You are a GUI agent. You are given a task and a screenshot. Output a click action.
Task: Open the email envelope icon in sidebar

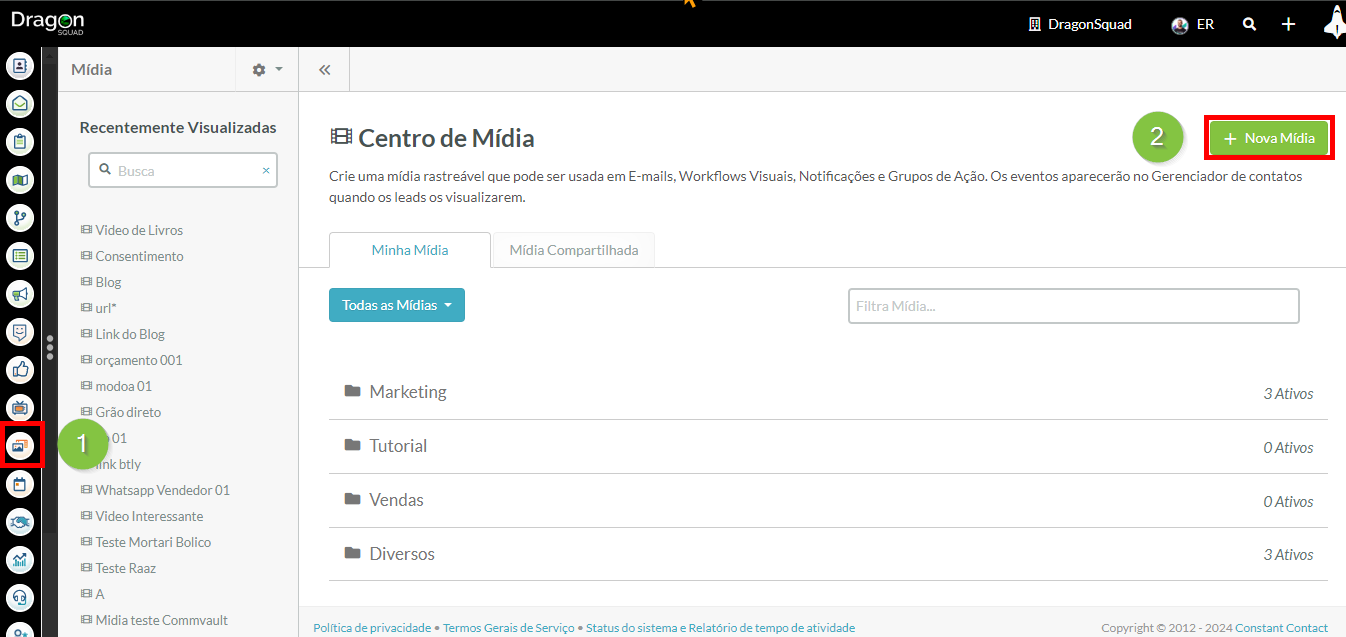20,104
